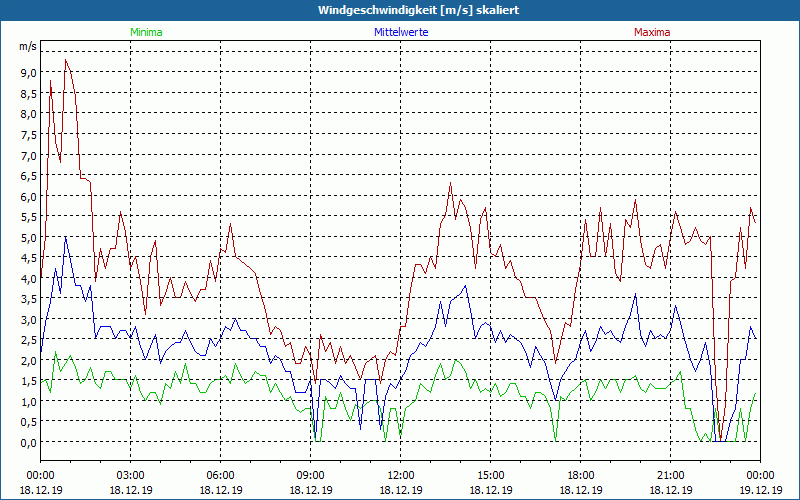This screenshot has height=500, width=800.
Task: Select the red Maxima legend label
Action: [652, 32]
